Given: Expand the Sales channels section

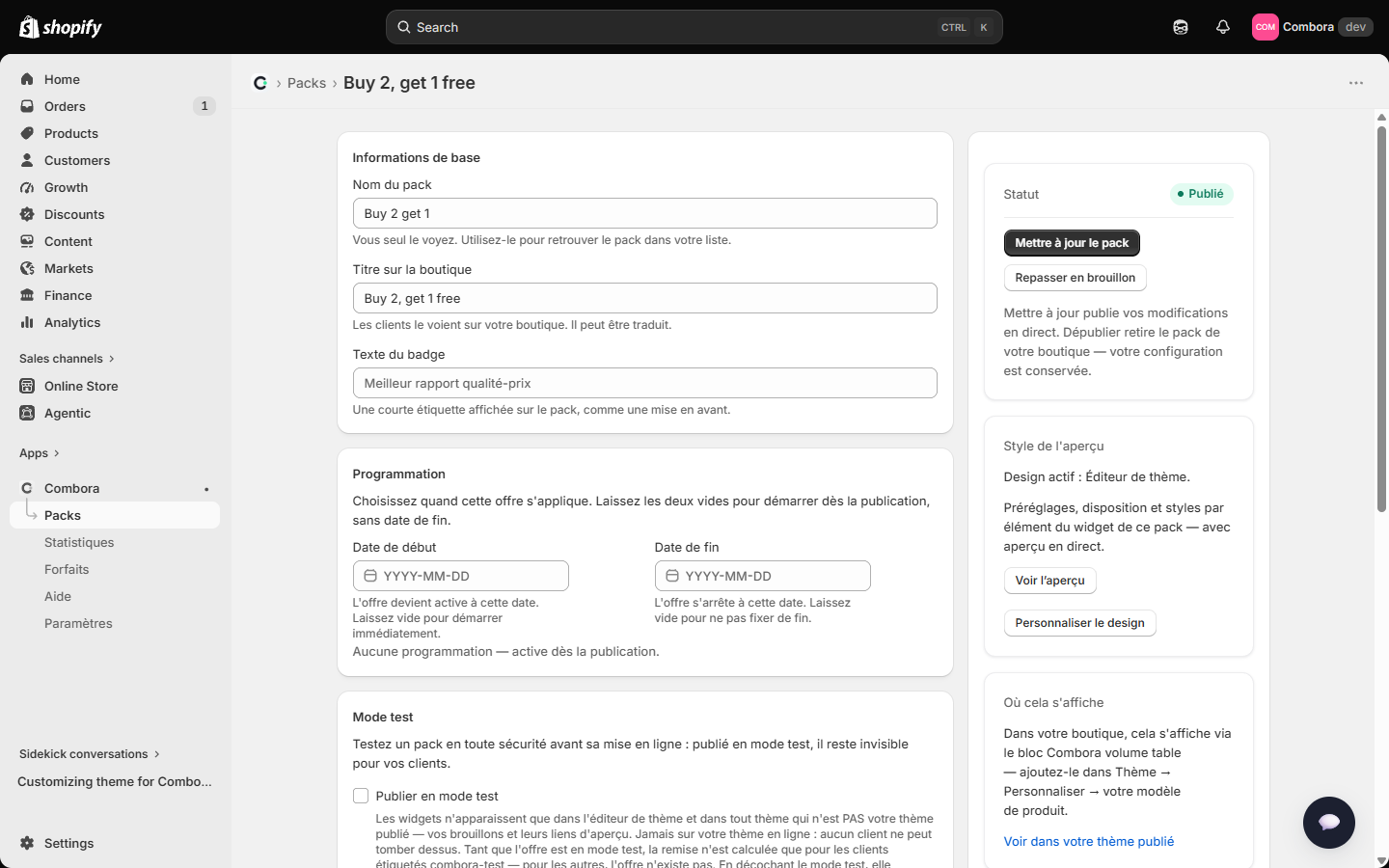Looking at the screenshot, I should tap(67, 359).
